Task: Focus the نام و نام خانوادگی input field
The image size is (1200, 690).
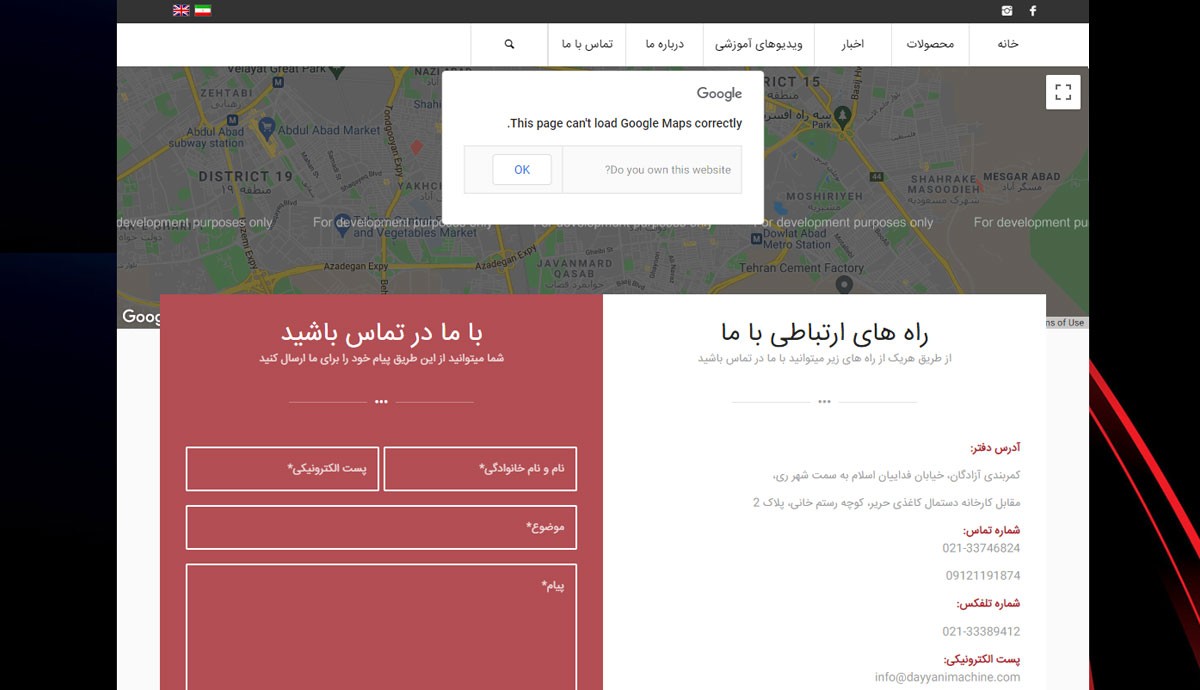Action: [x=480, y=469]
